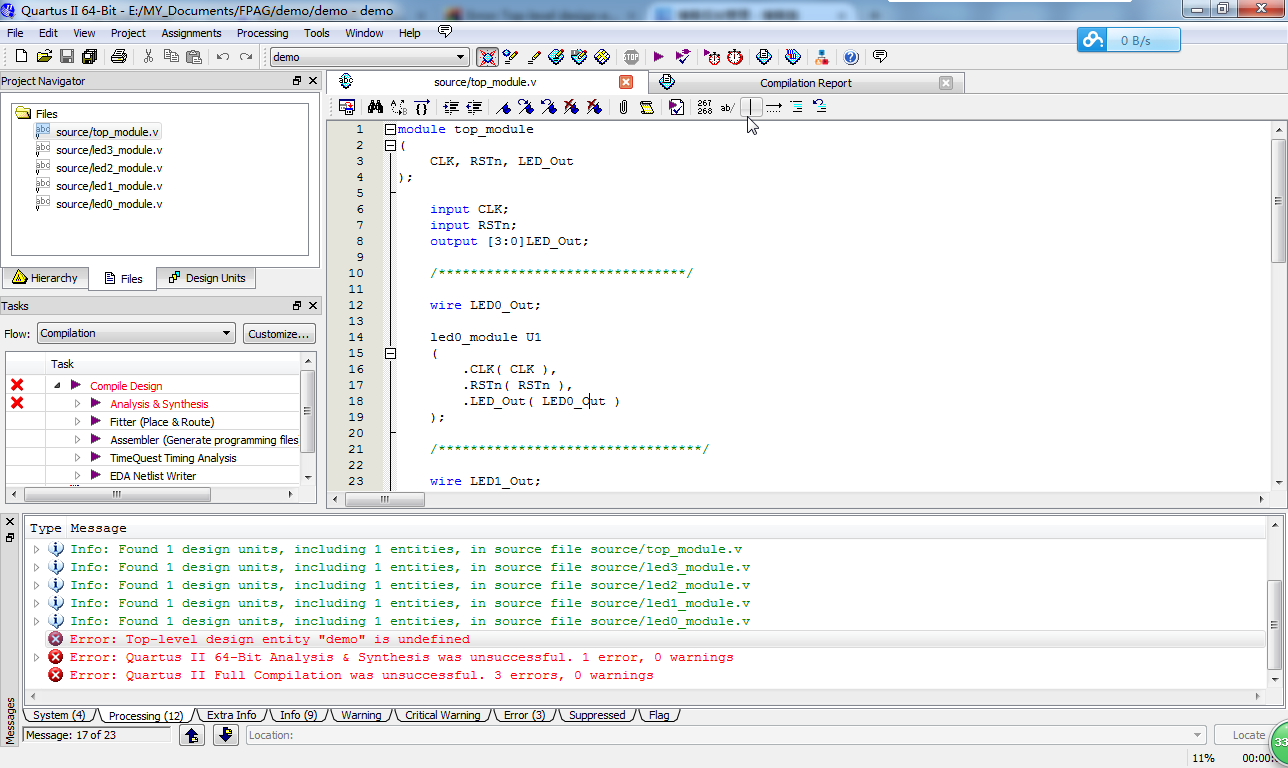Viewport: 1288px width, 768px height.
Task: Open Find and Replace from the editor toolbar
Action: click(x=398, y=107)
